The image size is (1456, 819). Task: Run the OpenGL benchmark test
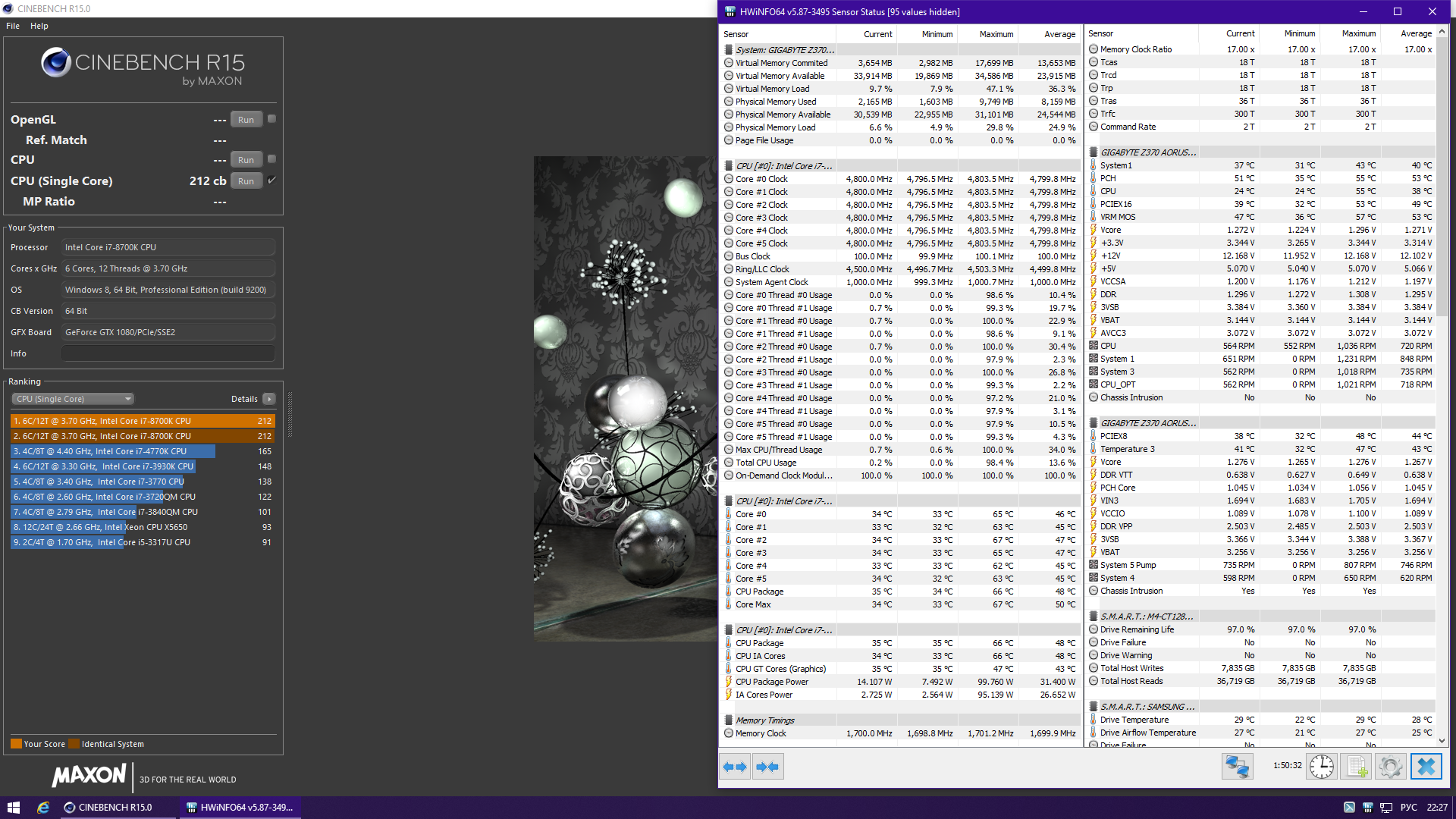[x=246, y=120]
